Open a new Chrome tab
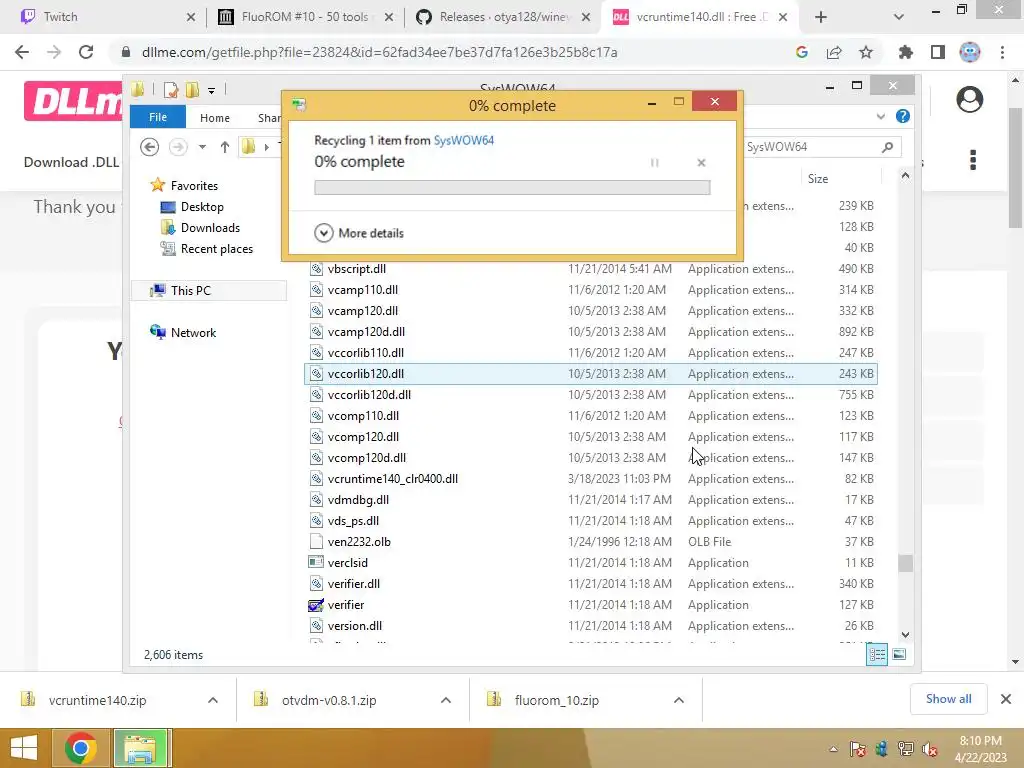 (x=821, y=17)
